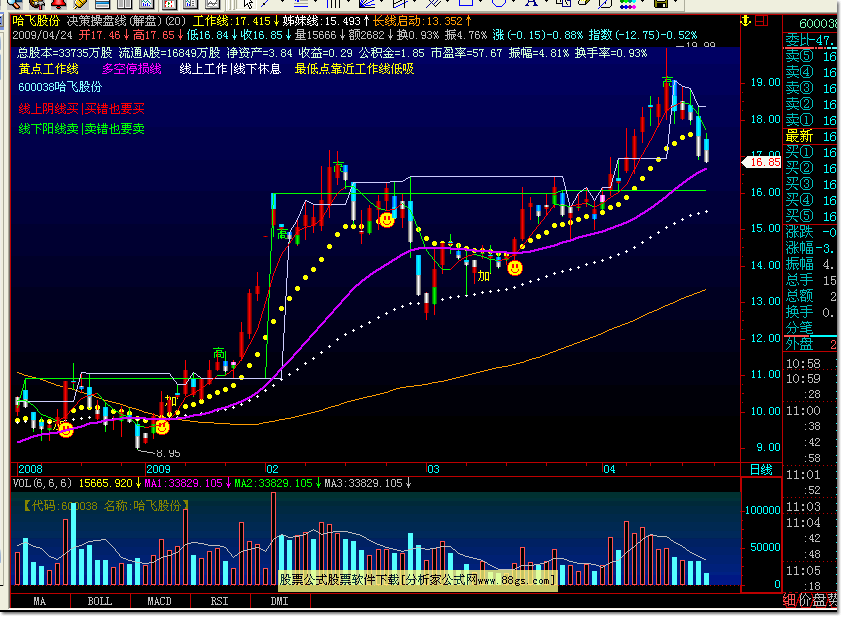Screen dimensions: 844x618
Task: Click the 委比 row in quote panel
Action: [x=811, y=40]
